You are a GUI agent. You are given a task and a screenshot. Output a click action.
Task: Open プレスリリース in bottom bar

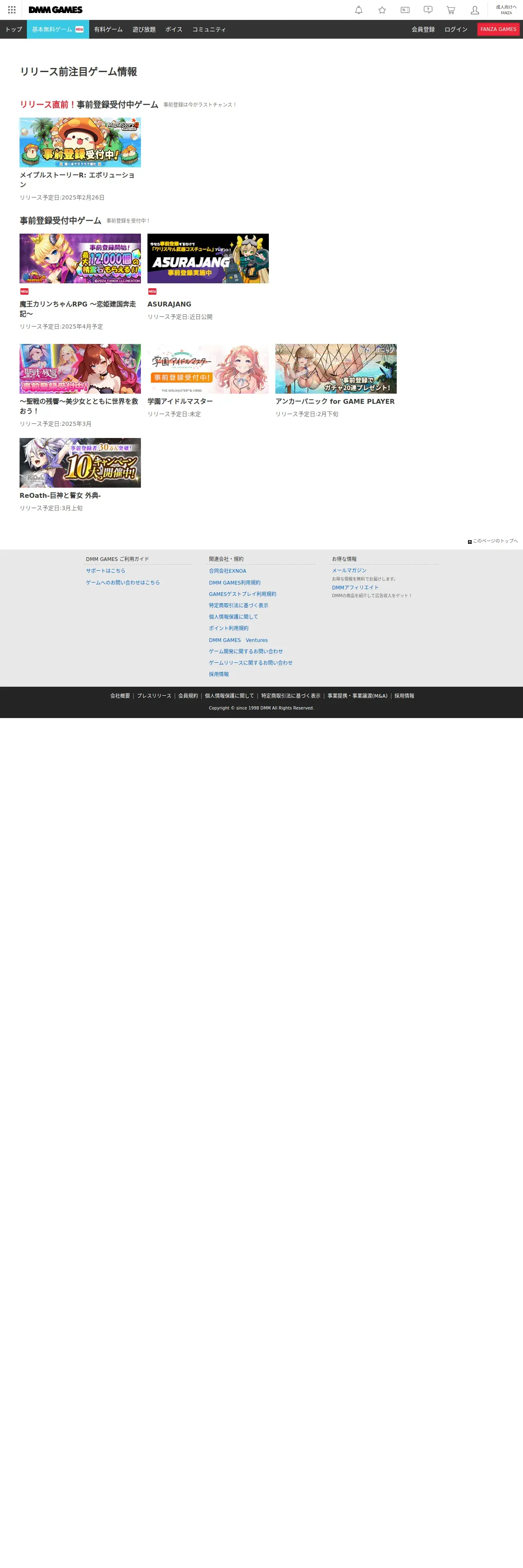point(154,696)
